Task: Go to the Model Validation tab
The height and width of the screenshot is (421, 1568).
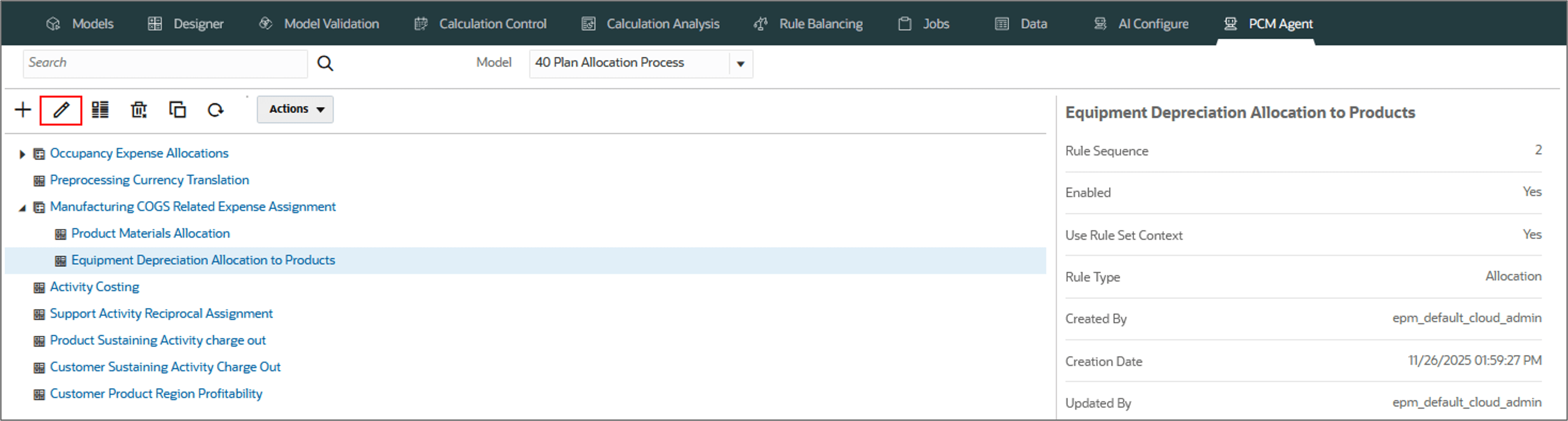Action: pos(319,24)
